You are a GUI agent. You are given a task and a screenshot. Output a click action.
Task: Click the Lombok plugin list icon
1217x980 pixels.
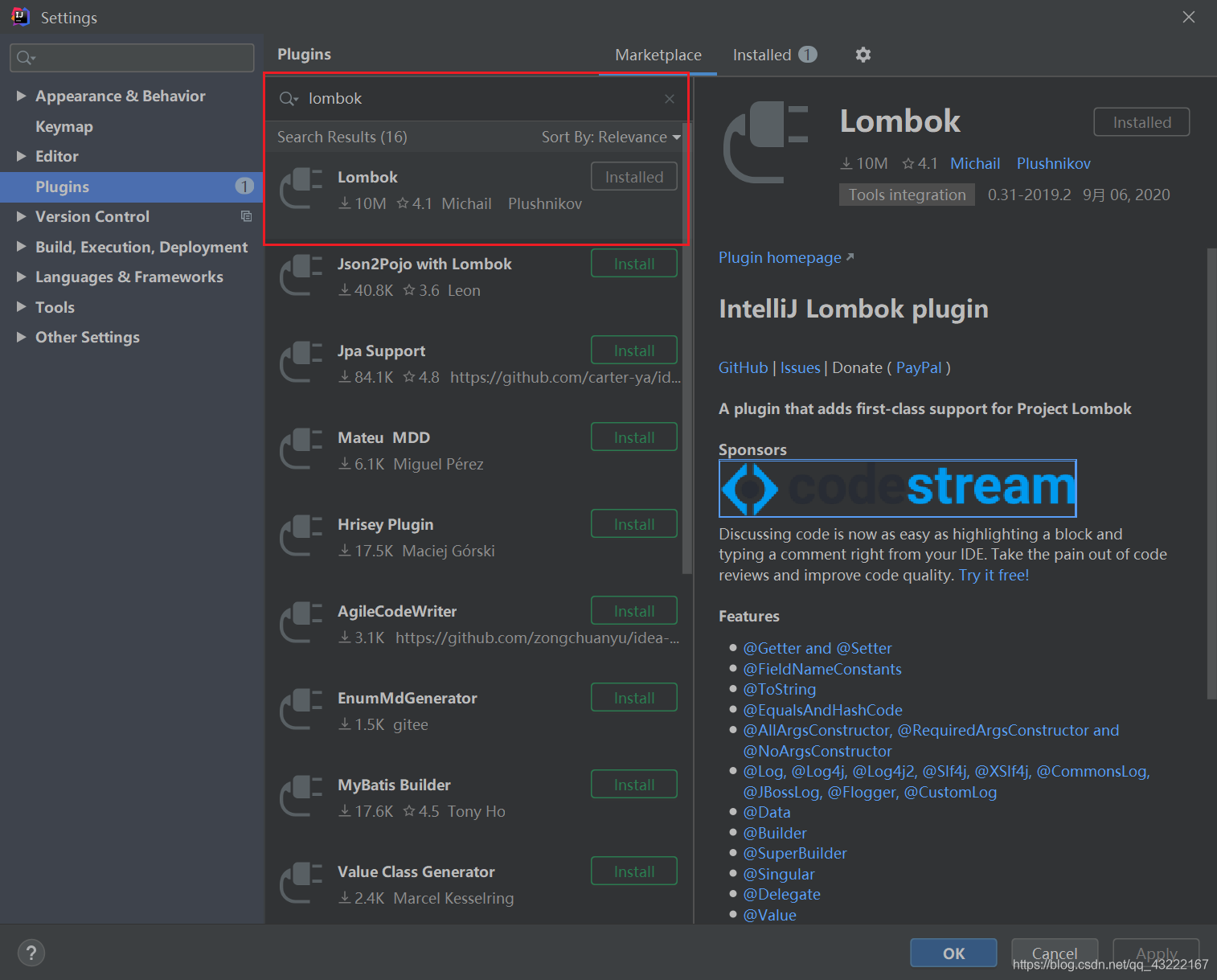tap(301, 188)
